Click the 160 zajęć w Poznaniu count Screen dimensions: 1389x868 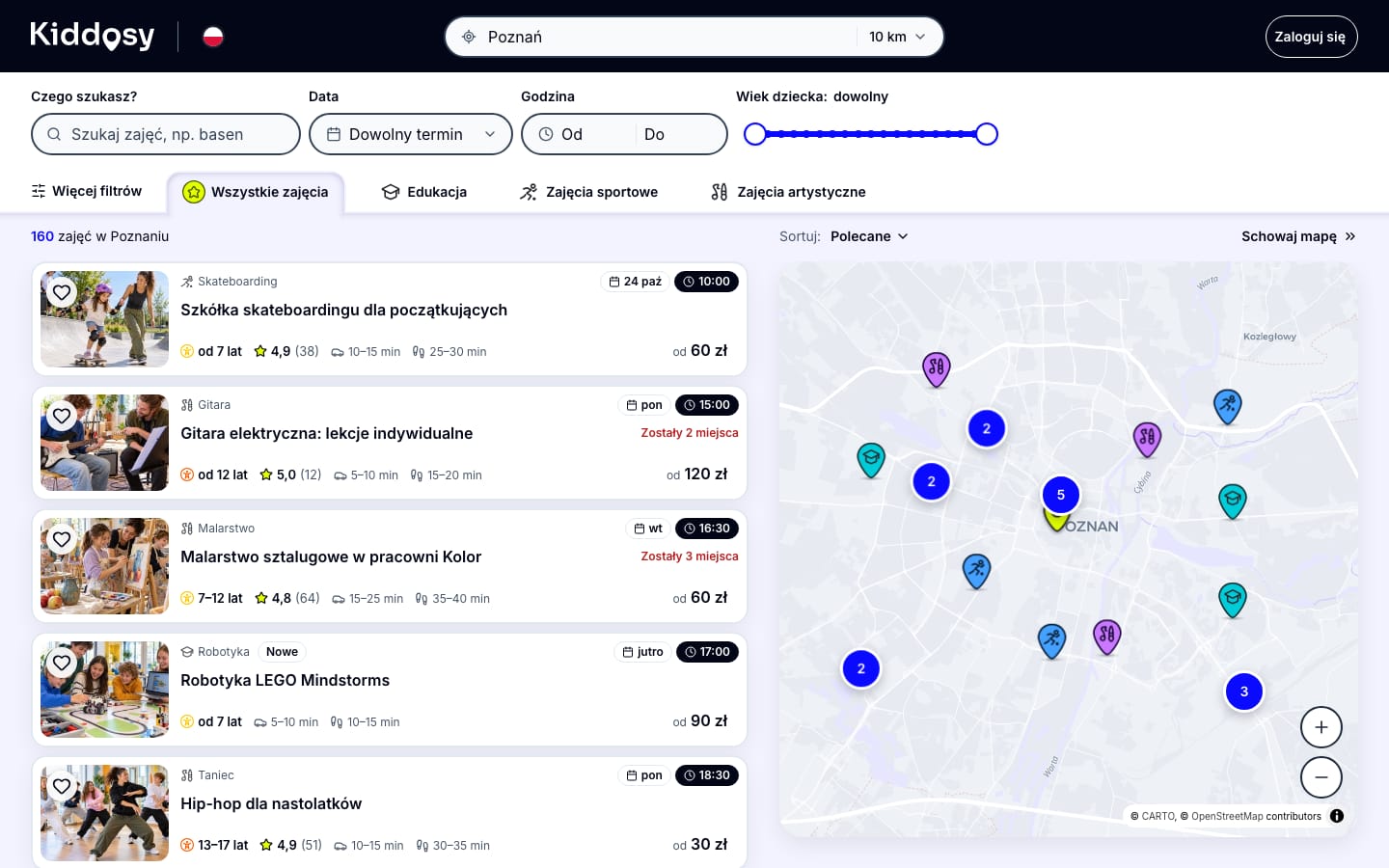[x=99, y=236]
